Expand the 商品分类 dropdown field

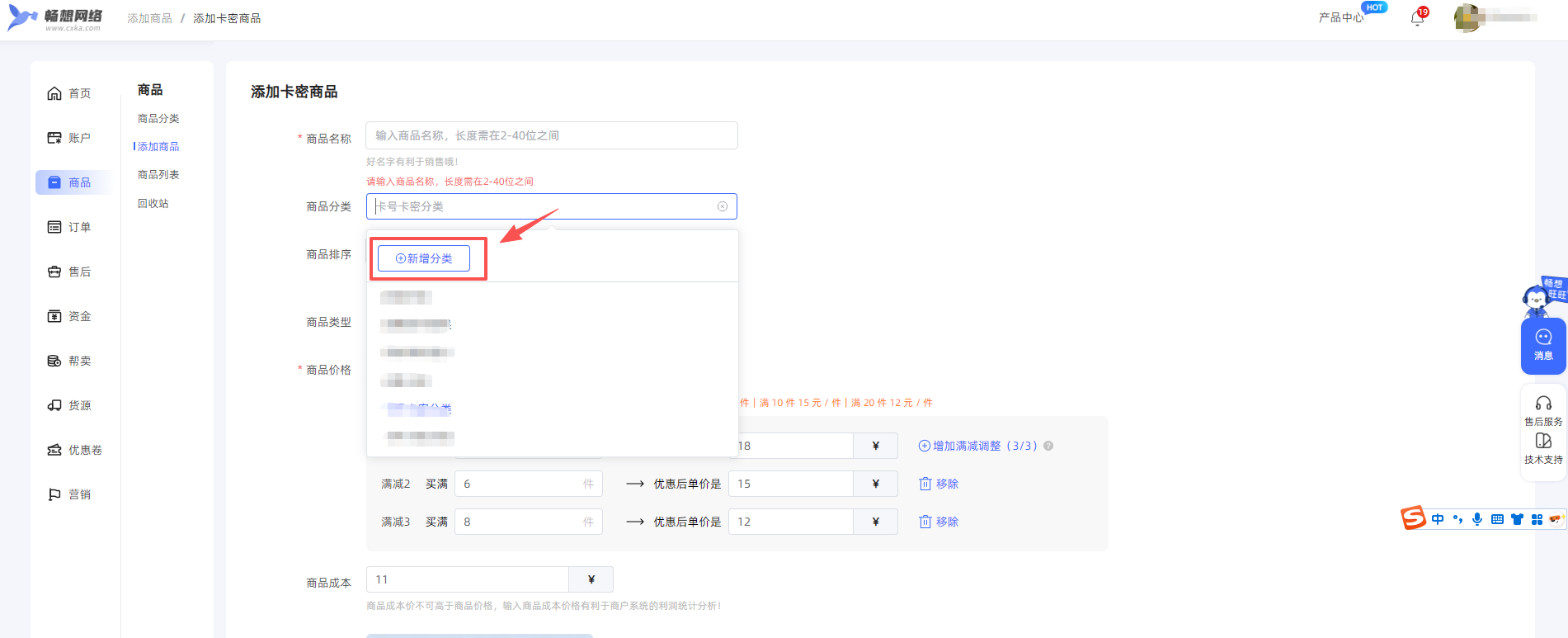(x=544, y=206)
